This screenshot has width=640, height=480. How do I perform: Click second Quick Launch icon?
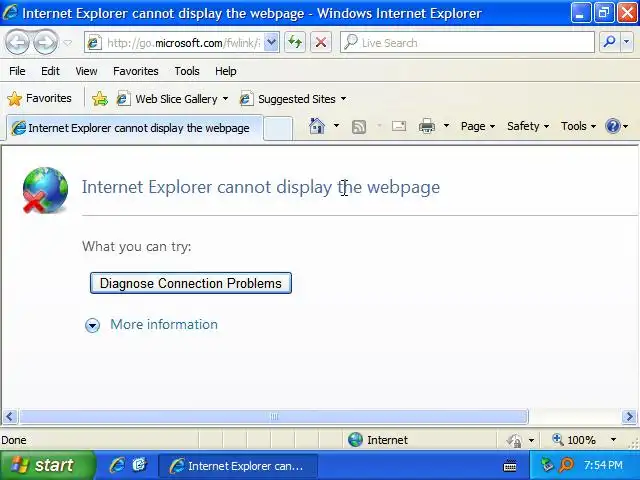point(139,465)
